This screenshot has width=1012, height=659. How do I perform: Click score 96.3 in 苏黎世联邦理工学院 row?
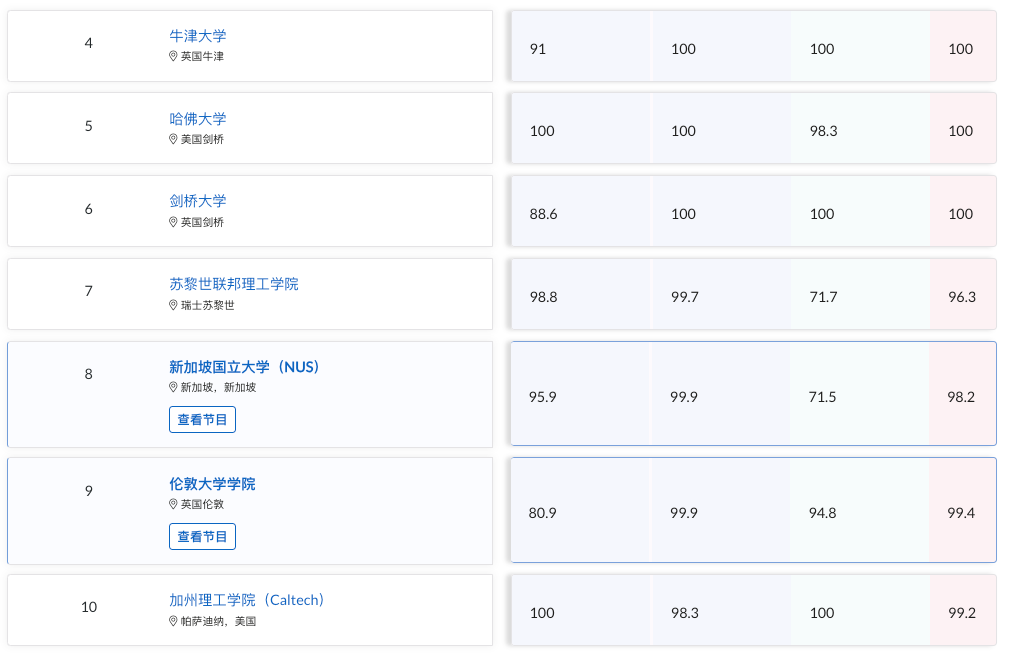click(x=962, y=297)
